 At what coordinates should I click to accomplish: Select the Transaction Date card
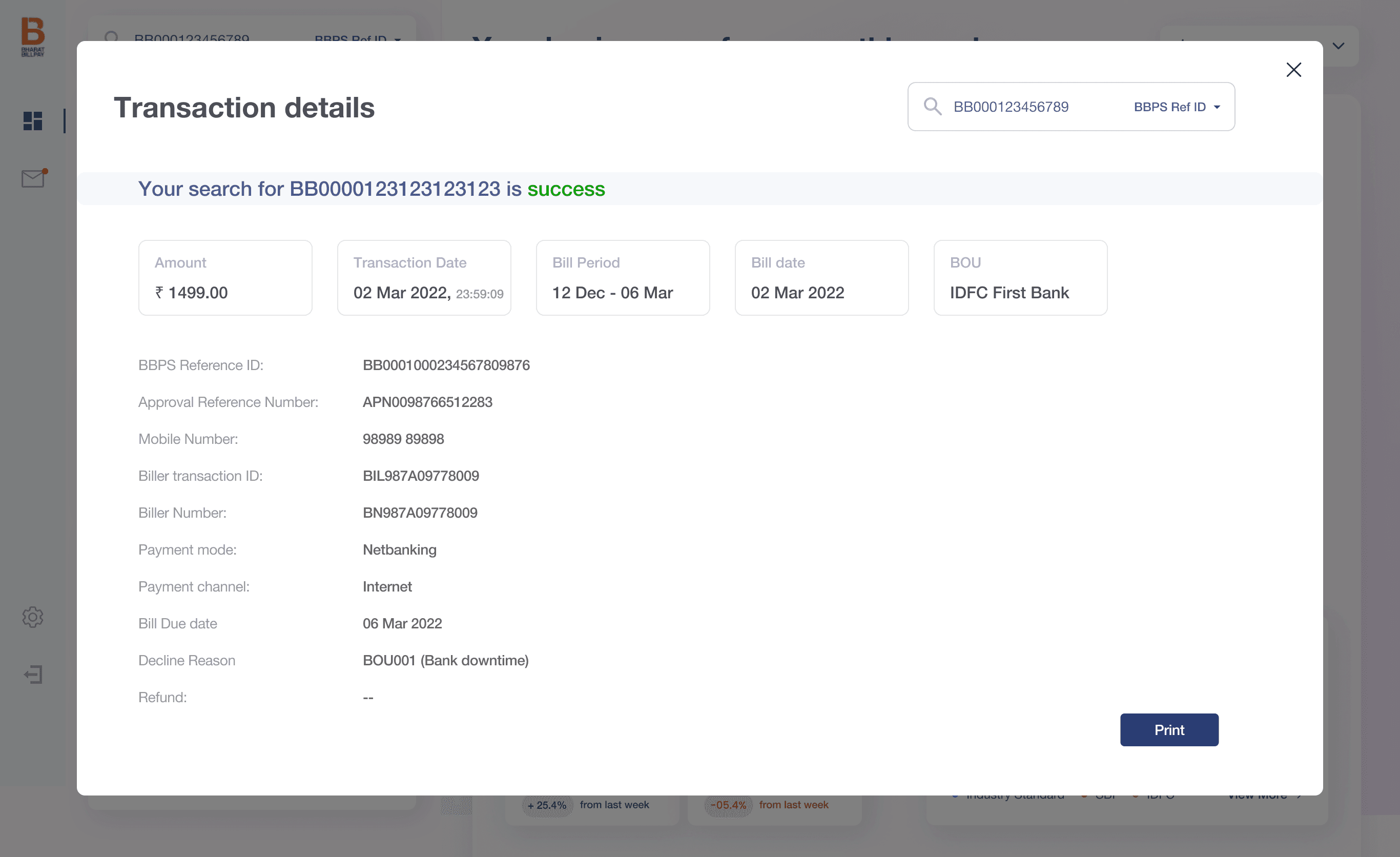coord(424,278)
